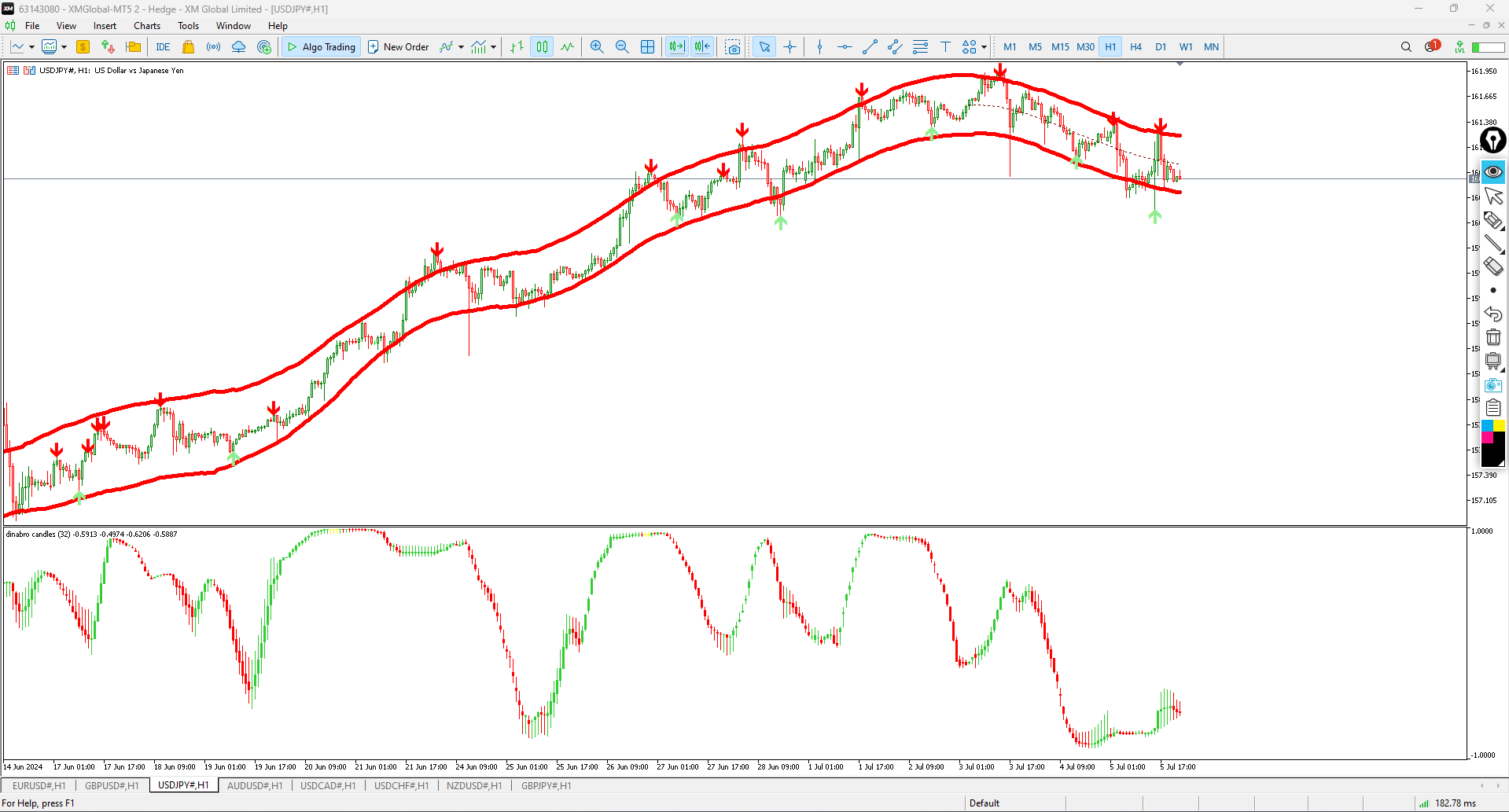The image size is (1509, 812).
Task: Select the Crosshair tool on the toolbar
Action: tap(789, 46)
